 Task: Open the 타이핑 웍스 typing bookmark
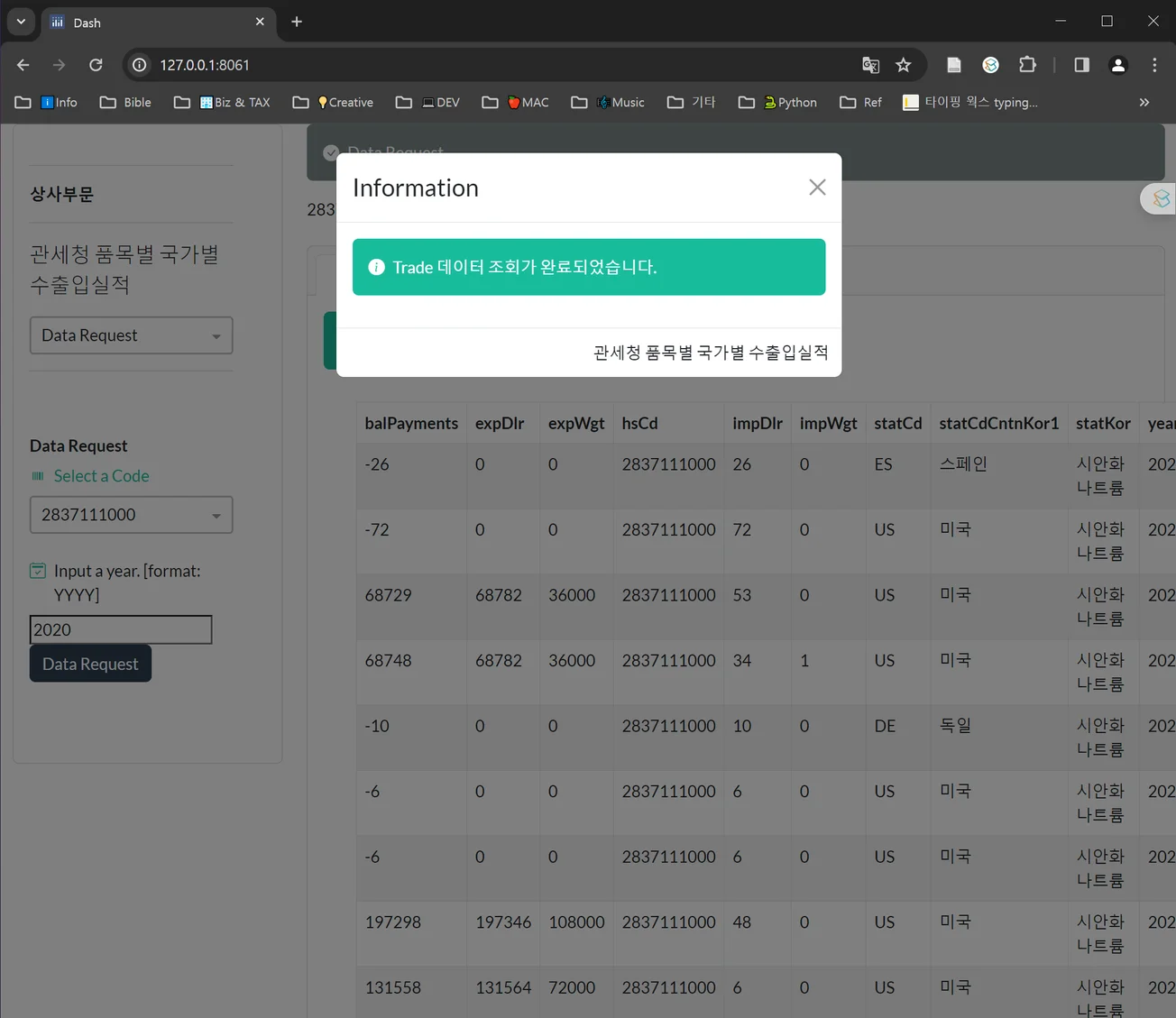point(970,102)
